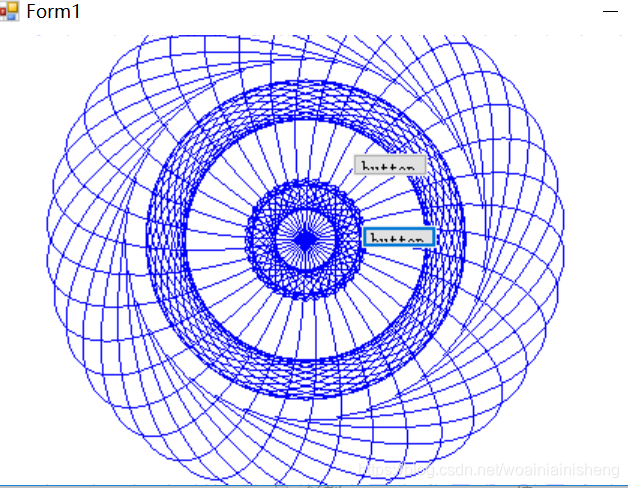628x488 pixels.
Task: Click the Form1 application icon in title bar
Action: (9, 11)
